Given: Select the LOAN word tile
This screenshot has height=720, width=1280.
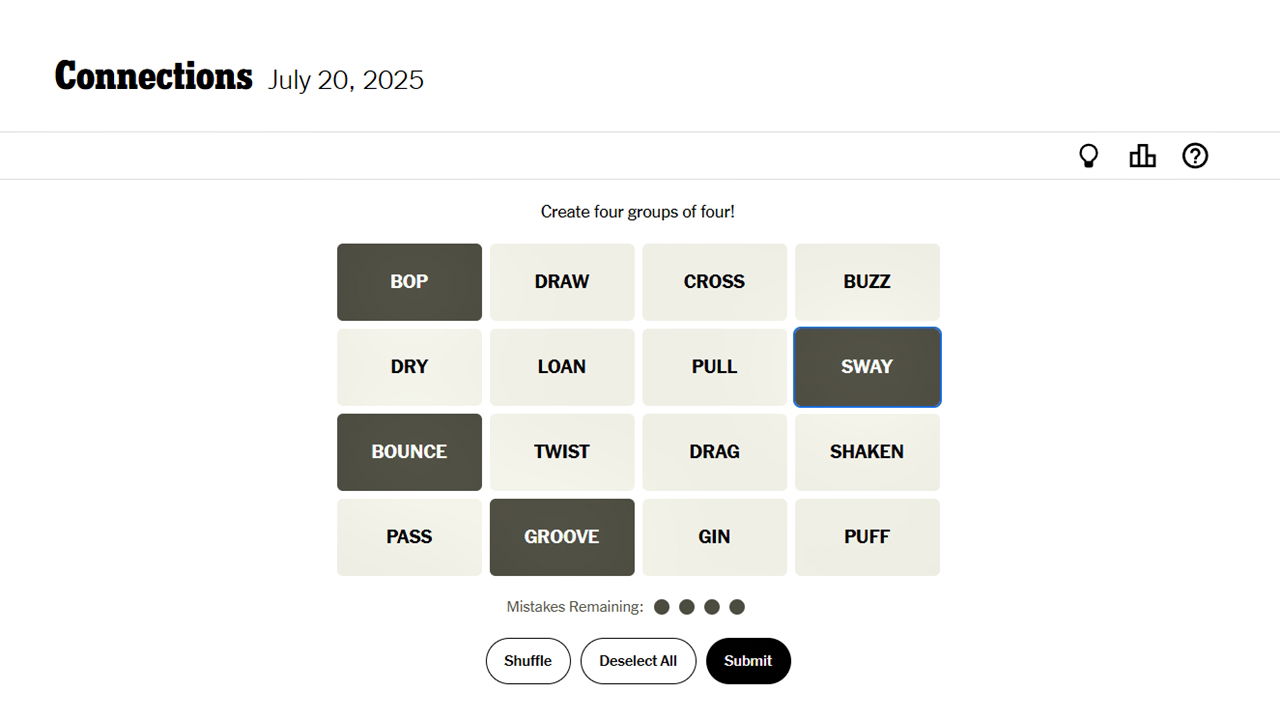Looking at the screenshot, I should pyautogui.click(x=562, y=367).
